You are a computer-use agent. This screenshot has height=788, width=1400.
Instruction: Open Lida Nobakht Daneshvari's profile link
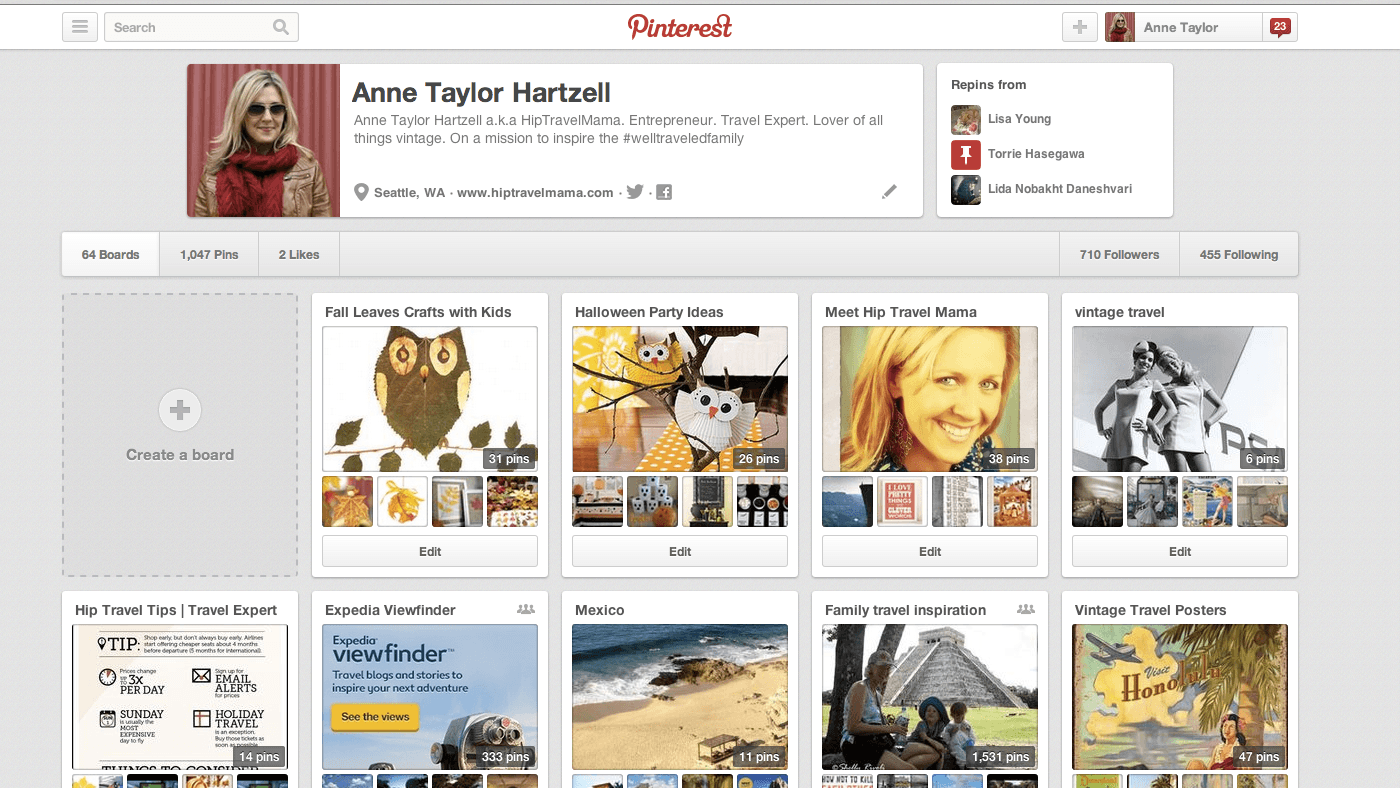(x=1060, y=189)
